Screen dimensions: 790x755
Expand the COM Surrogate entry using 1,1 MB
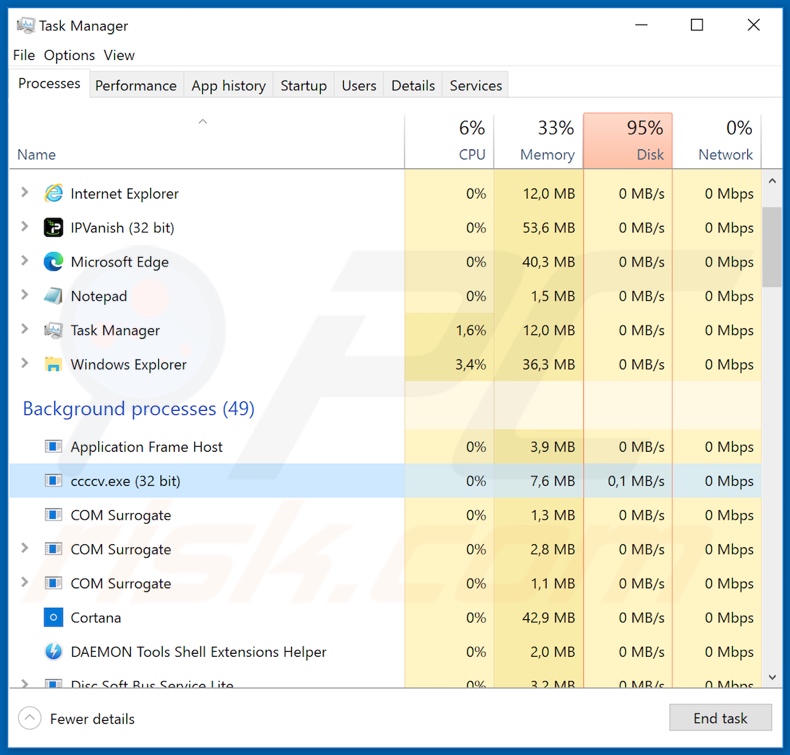click(x=24, y=582)
